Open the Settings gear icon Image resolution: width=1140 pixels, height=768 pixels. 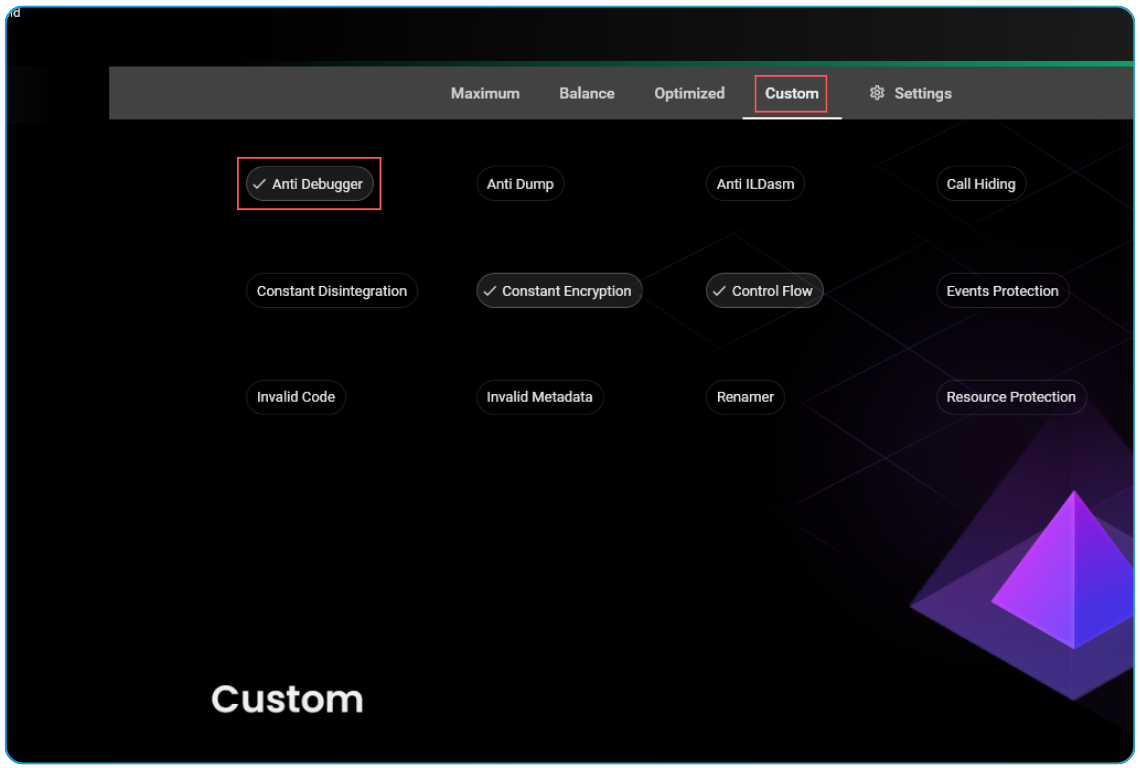877,92
